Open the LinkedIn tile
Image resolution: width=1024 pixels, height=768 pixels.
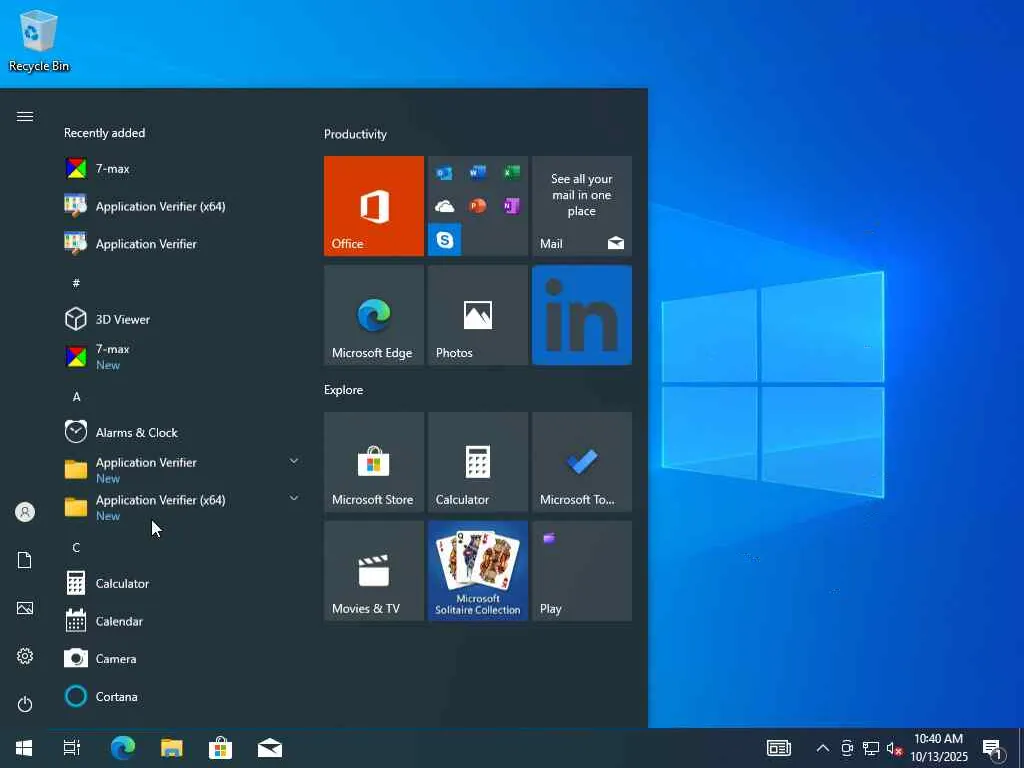click(581, 314)
